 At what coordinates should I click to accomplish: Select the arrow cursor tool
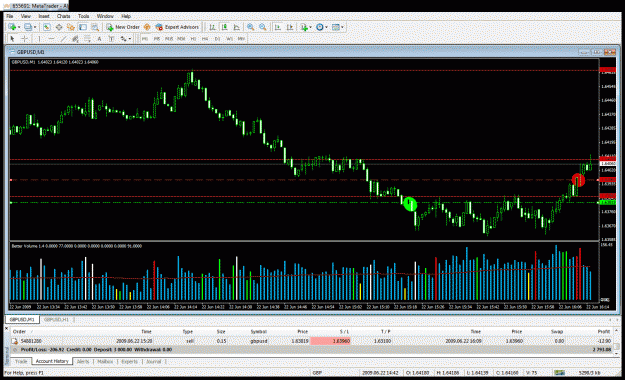click(x=12, y=39)
